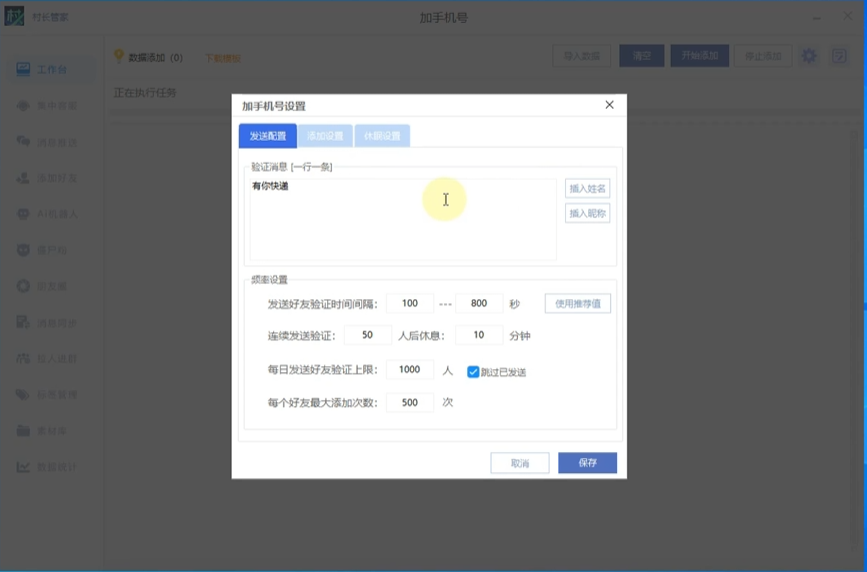Open 消息同步 in the sidebar
This screenshot has width=867, height=572.
[46, 323]
